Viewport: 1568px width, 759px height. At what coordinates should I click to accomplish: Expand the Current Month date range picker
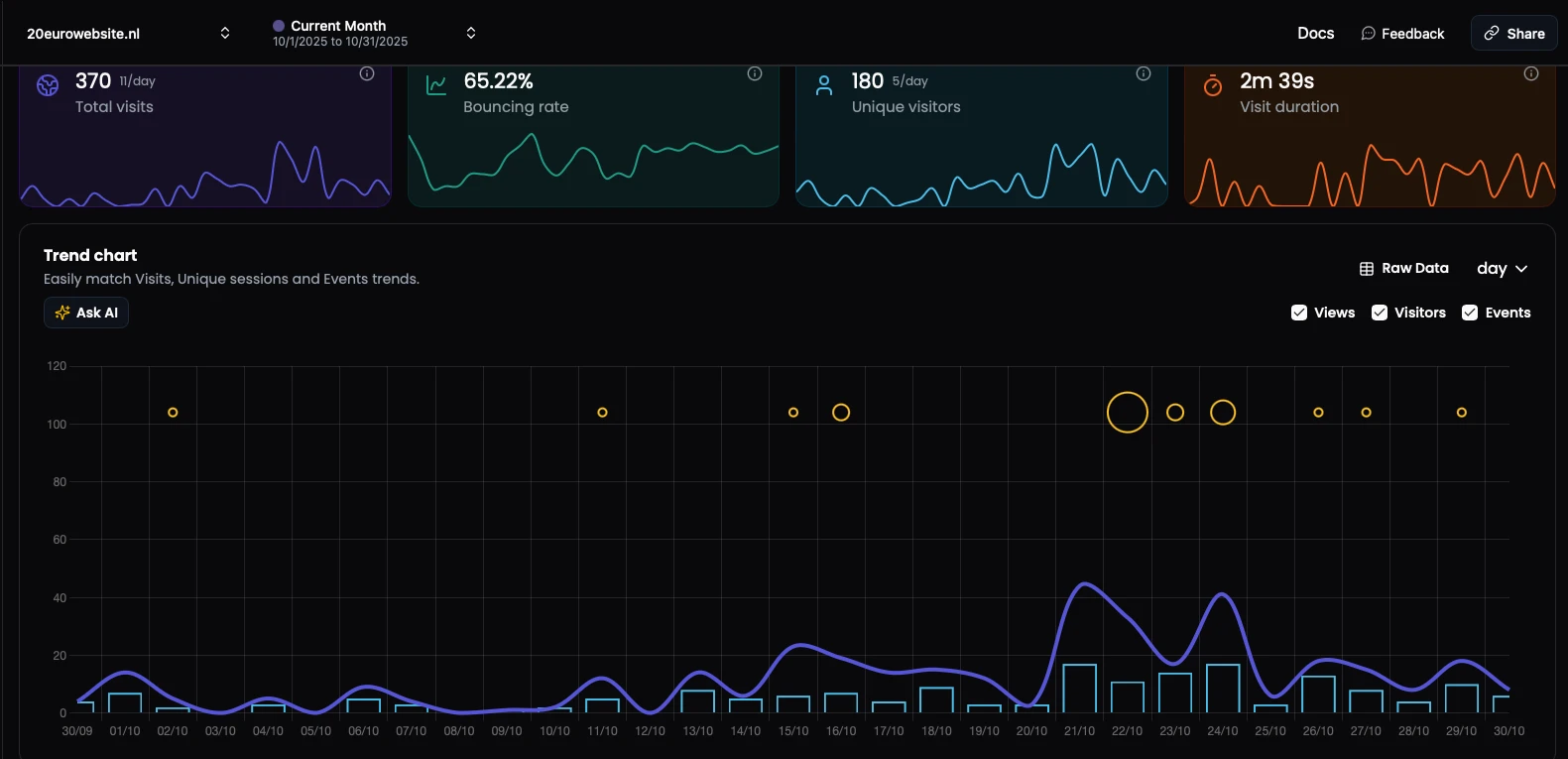point(374,34)
